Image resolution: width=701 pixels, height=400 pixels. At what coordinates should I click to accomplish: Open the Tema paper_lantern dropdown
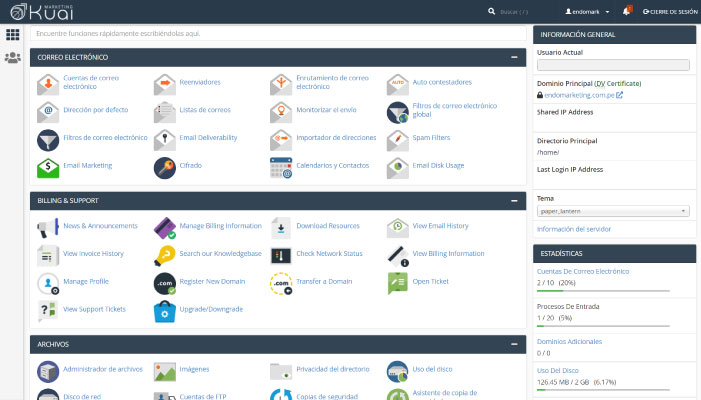pos(613,211)
